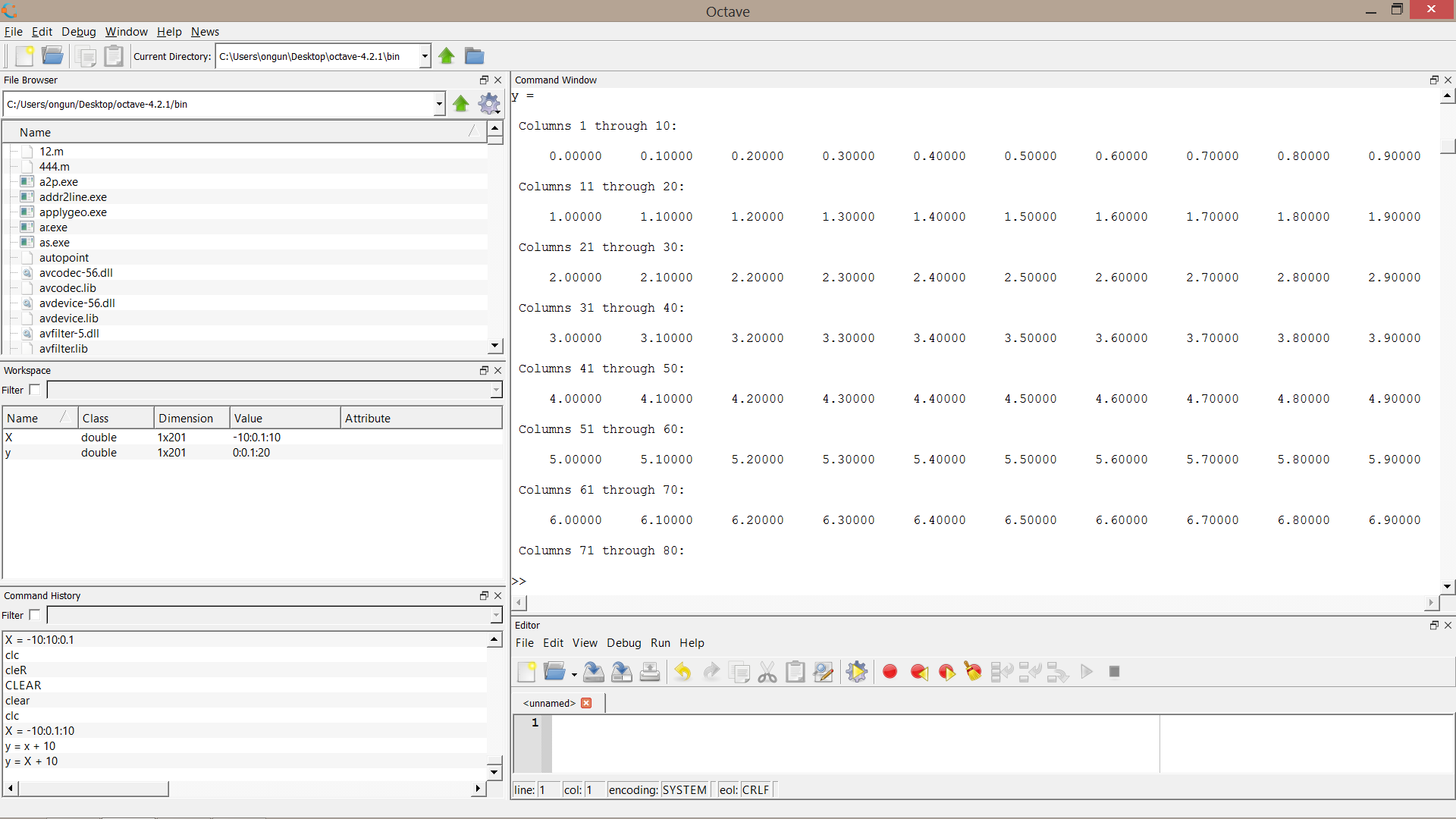Sort workspace by Dimension column header
This screenshot has height=819, width=1456.
(x=186, y=419)
